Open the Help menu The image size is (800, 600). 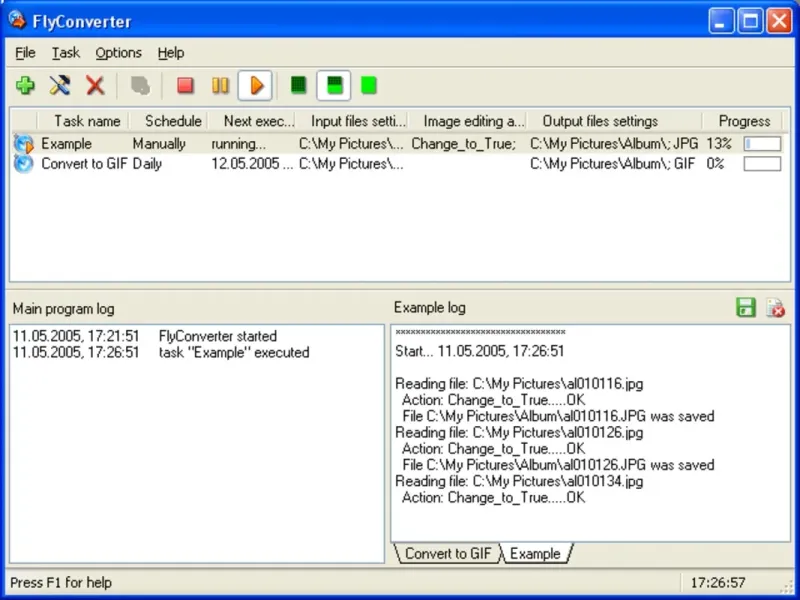(x=171, y=53)
